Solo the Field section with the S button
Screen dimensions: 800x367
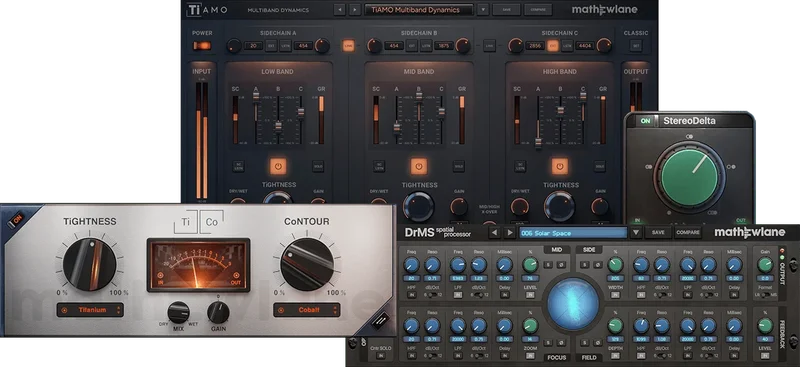pos(586,343)
